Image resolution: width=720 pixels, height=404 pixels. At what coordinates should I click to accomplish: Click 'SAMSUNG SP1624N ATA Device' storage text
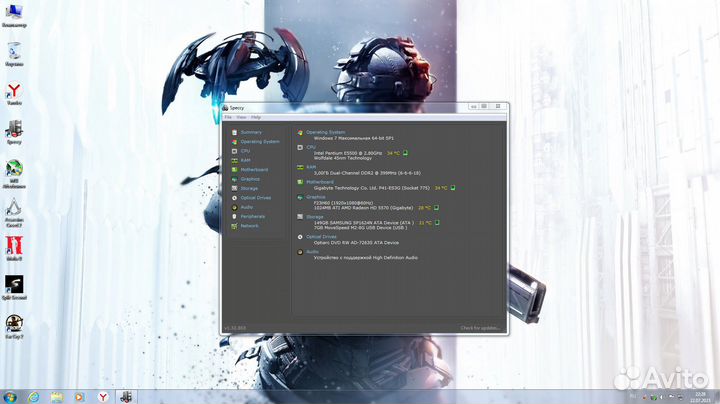364,223
